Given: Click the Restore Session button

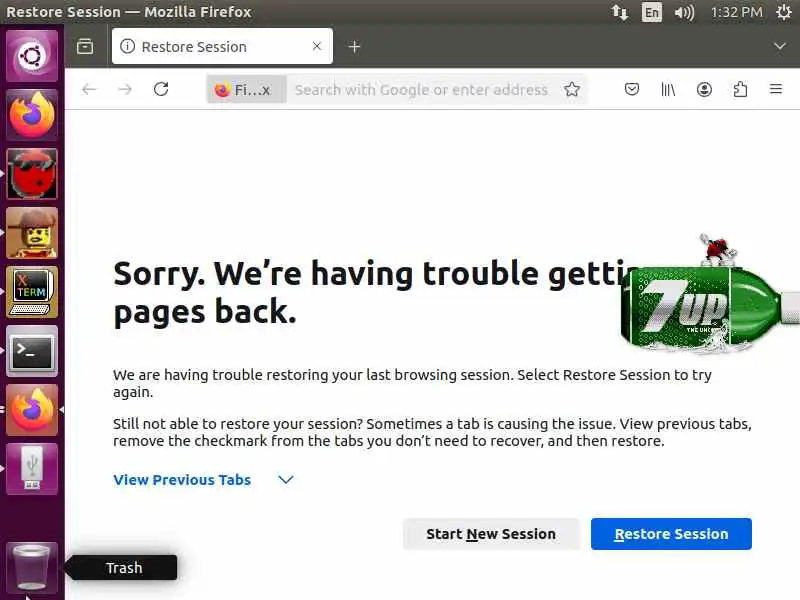Looking at the screenshot, I should click(671, 534).
